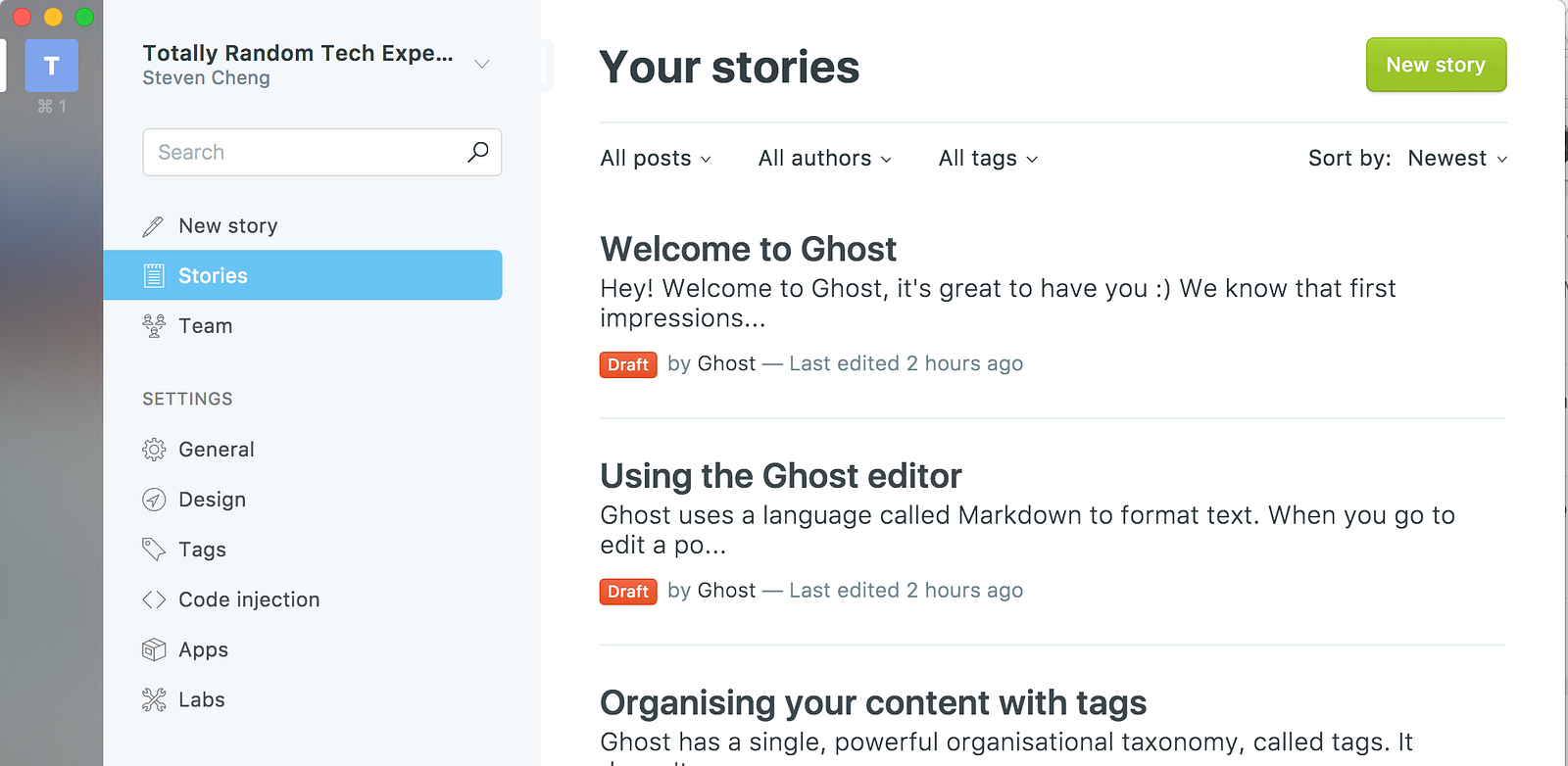This screenshot has height=766, width=1568.
Task: Focus the sidebar Search field
Action: coord(304,153)
